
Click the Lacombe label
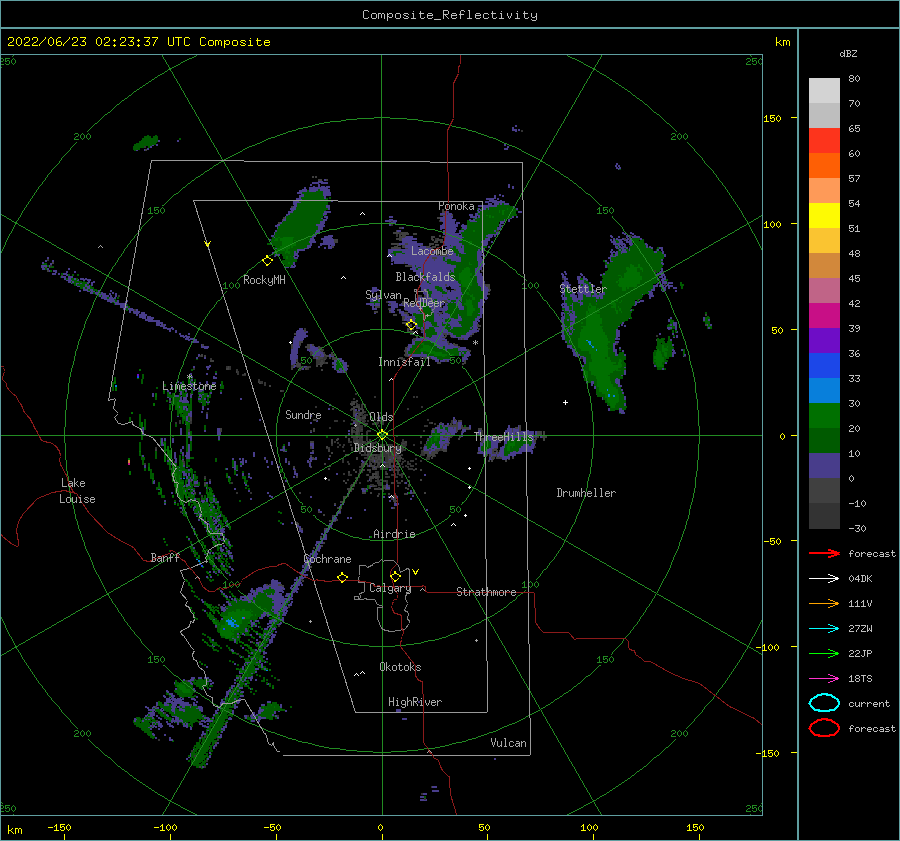click(x=432, y=251)
